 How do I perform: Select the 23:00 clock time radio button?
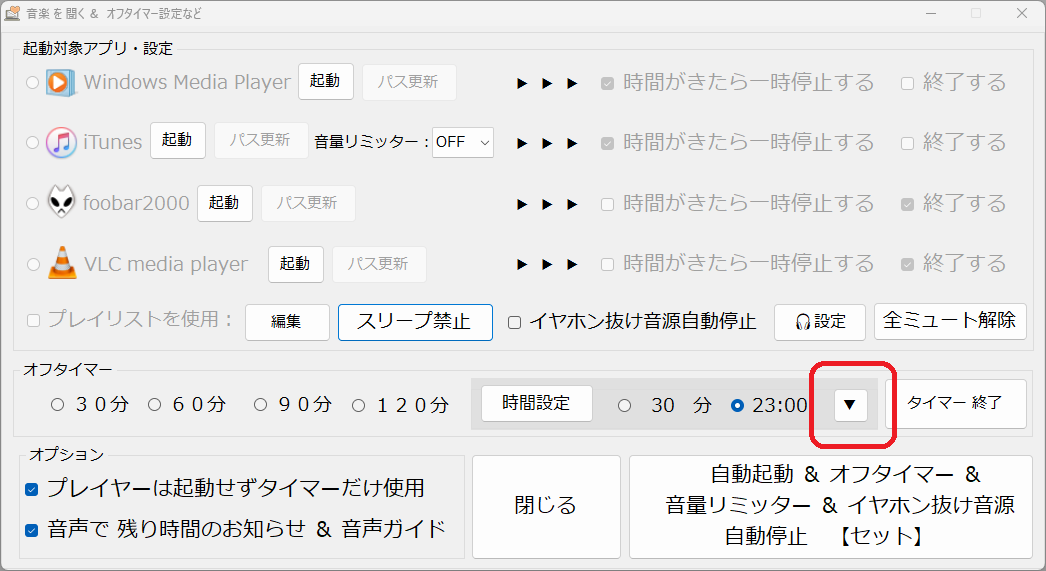pos(737,406)
